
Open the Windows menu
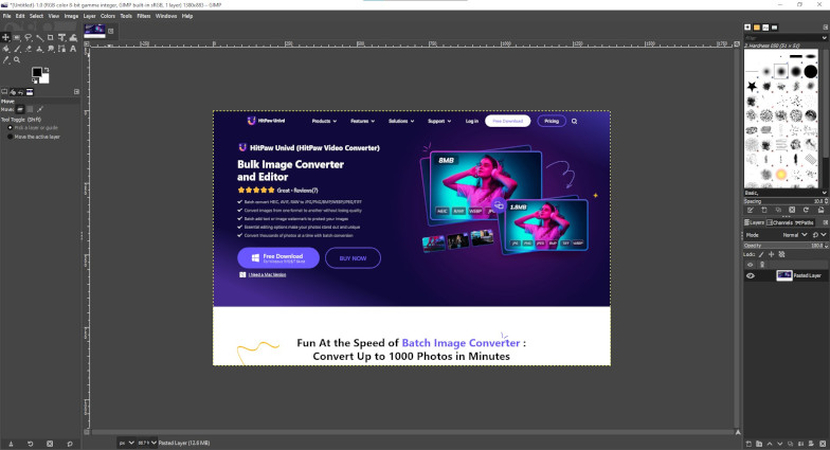(x=166, y=16)
